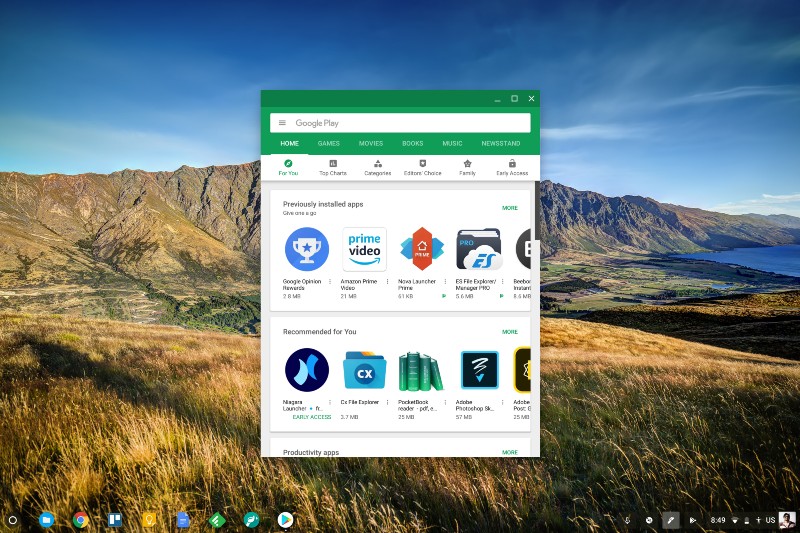Click the Previously installed apps heading
The image size is (800, 533).
pyautogui.click(x=323, y=204)
